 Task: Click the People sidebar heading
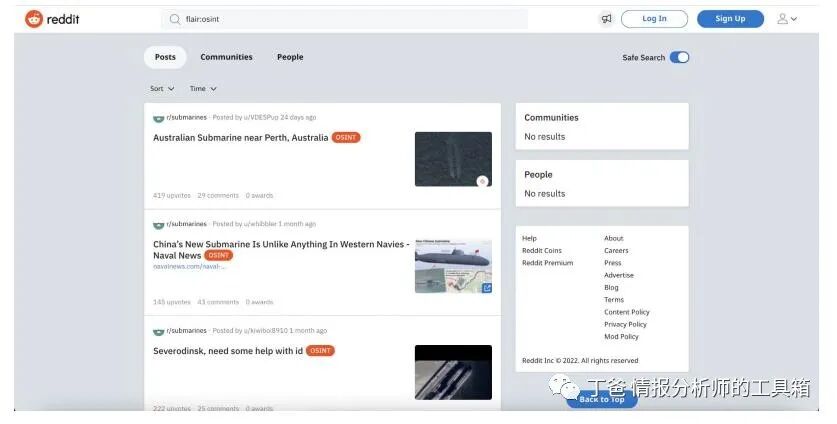click(x=538, y=175)
